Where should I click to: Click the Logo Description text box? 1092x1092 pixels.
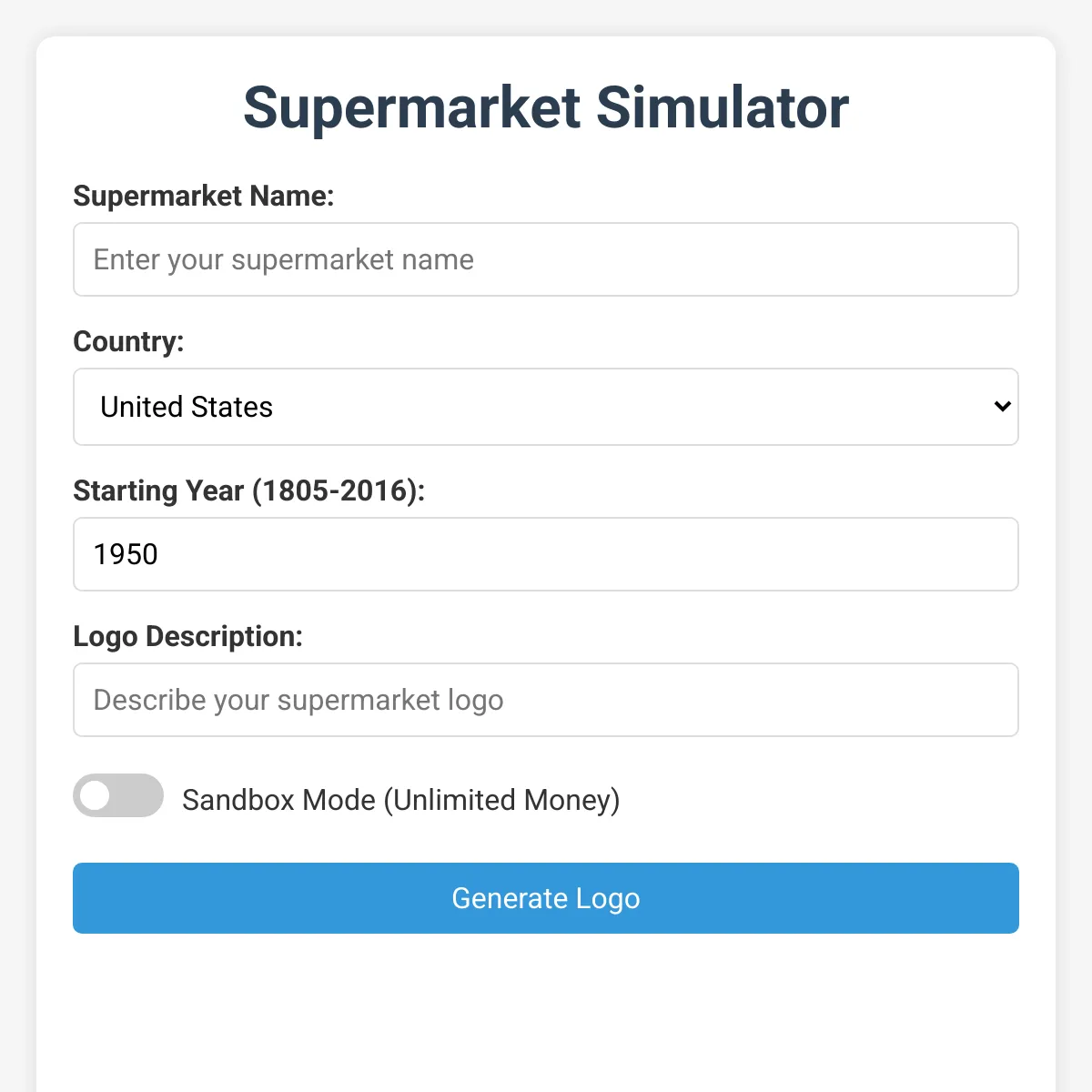click(546, 700)
